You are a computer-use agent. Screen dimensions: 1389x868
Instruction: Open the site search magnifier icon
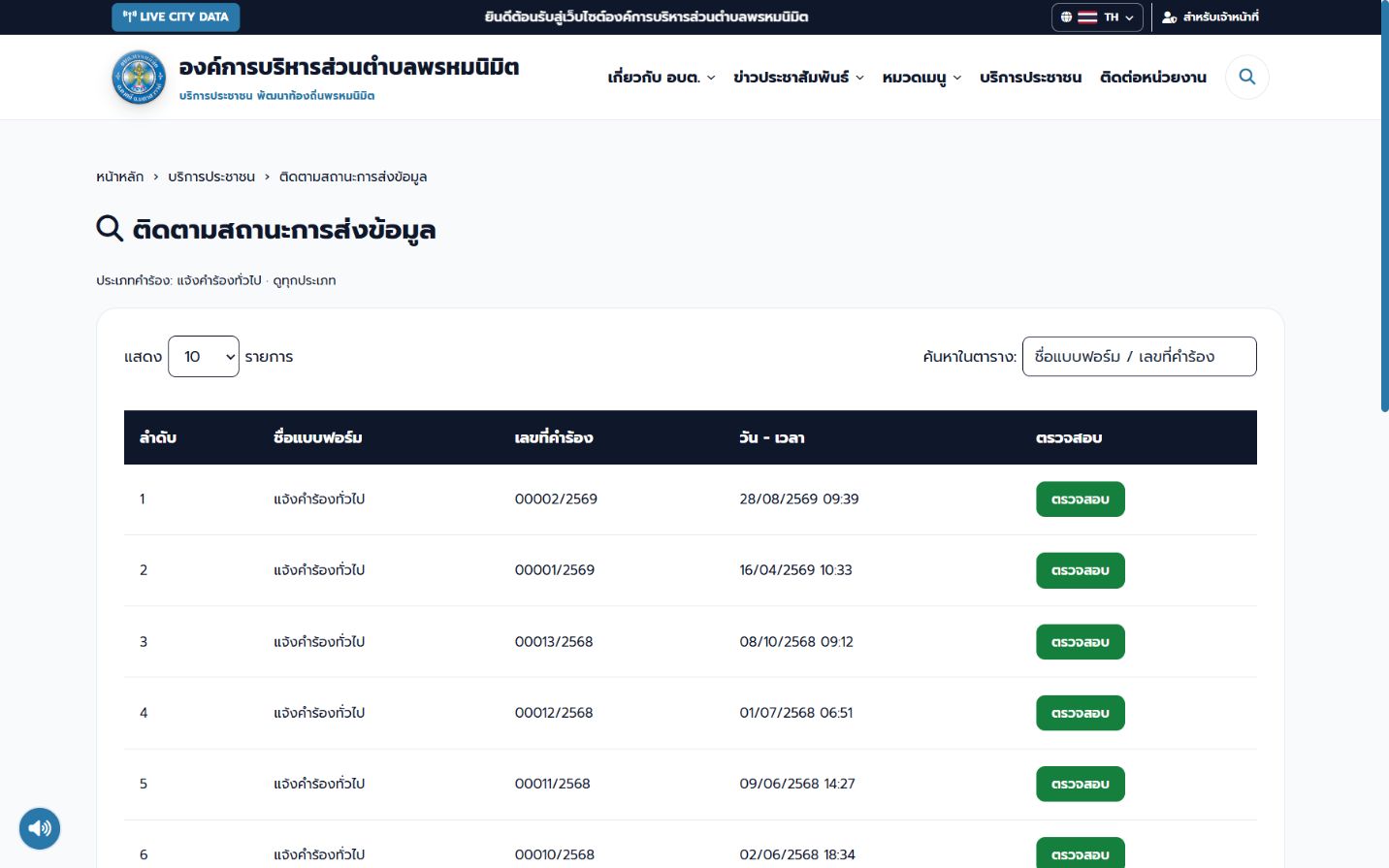(1247, 77)
